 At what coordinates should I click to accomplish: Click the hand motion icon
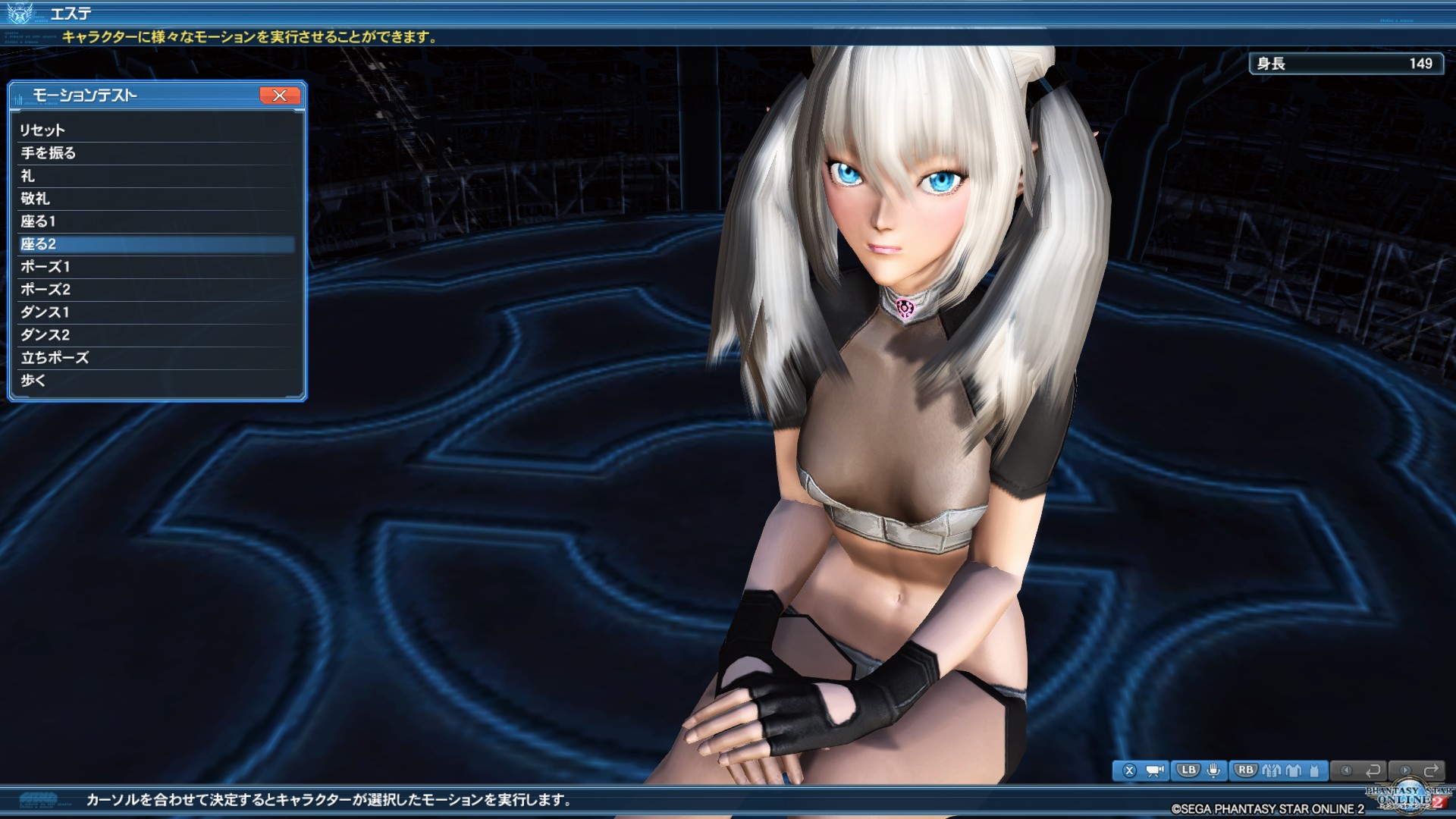pos(1213,770)
